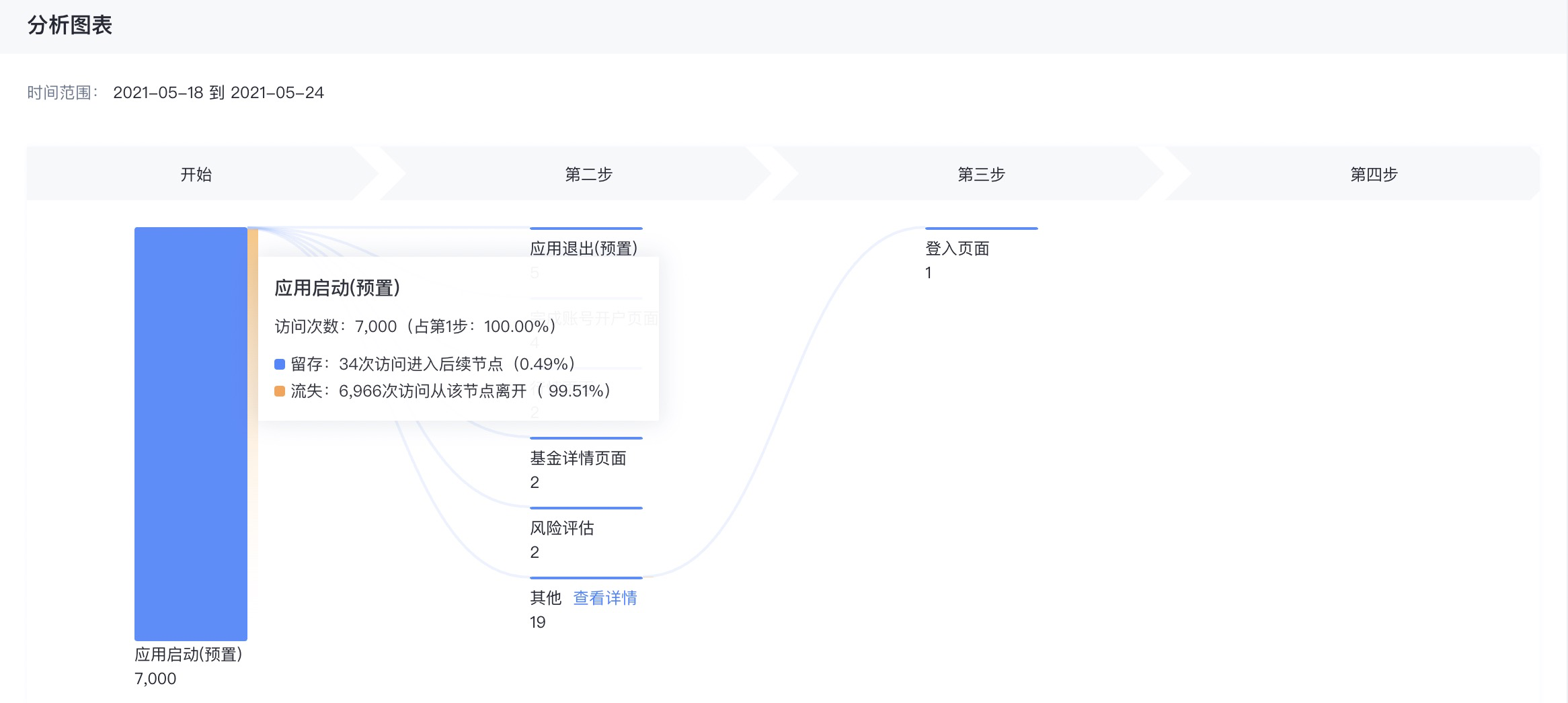1568x703 pixels.
Task: Select the 基金详情页面 node
Action: click(x=578, y=458)
